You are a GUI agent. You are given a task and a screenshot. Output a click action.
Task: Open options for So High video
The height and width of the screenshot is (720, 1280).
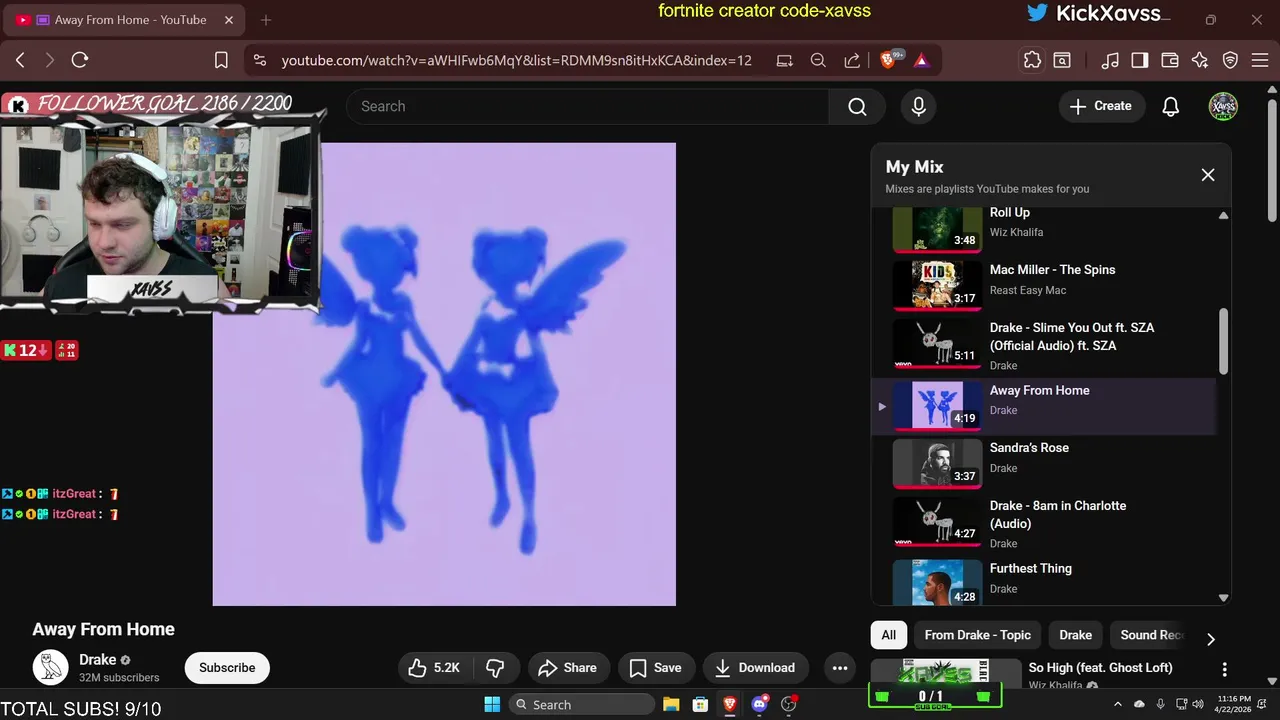tap(1224, 669)
